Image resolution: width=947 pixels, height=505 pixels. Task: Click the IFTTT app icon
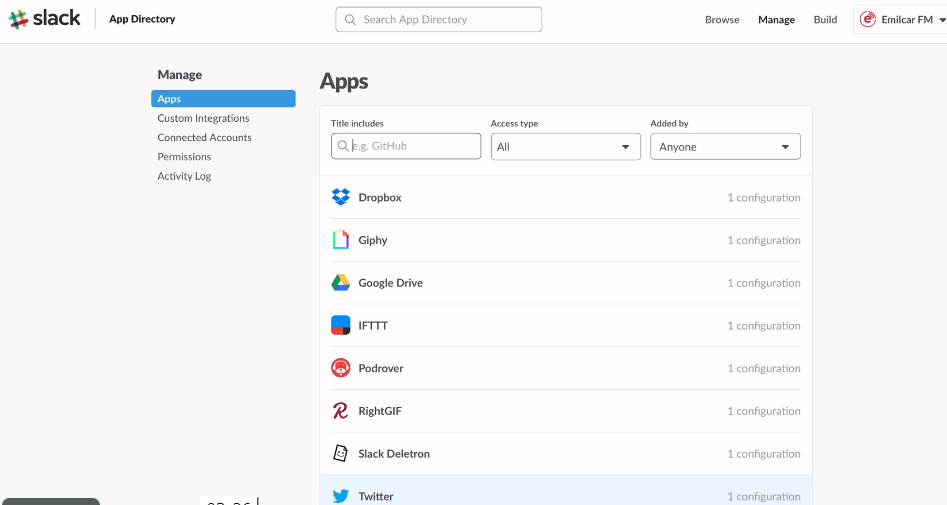[x=340, y=326]
